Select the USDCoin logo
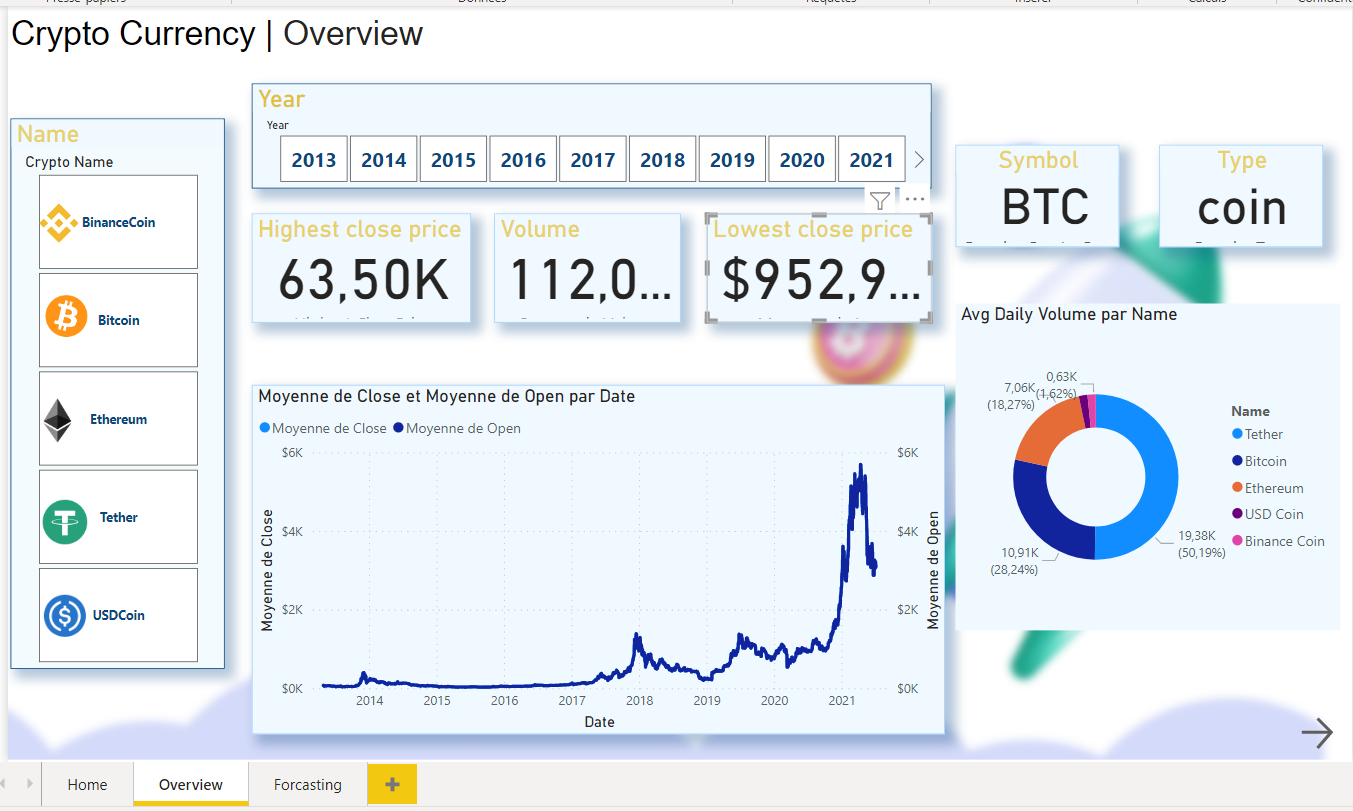The image size is (1353, 811). 65,613
